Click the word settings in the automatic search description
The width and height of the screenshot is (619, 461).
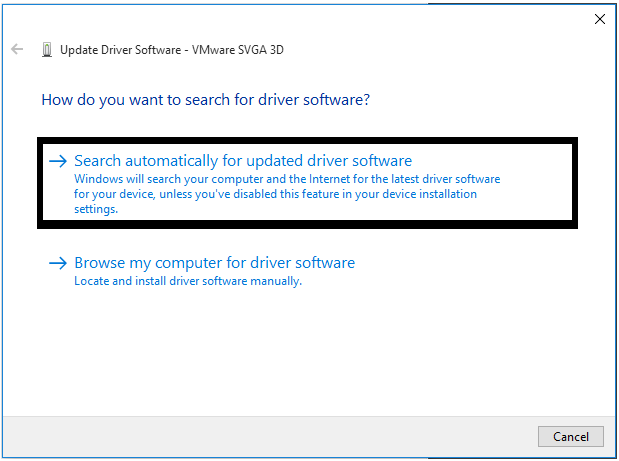(96, 209)
